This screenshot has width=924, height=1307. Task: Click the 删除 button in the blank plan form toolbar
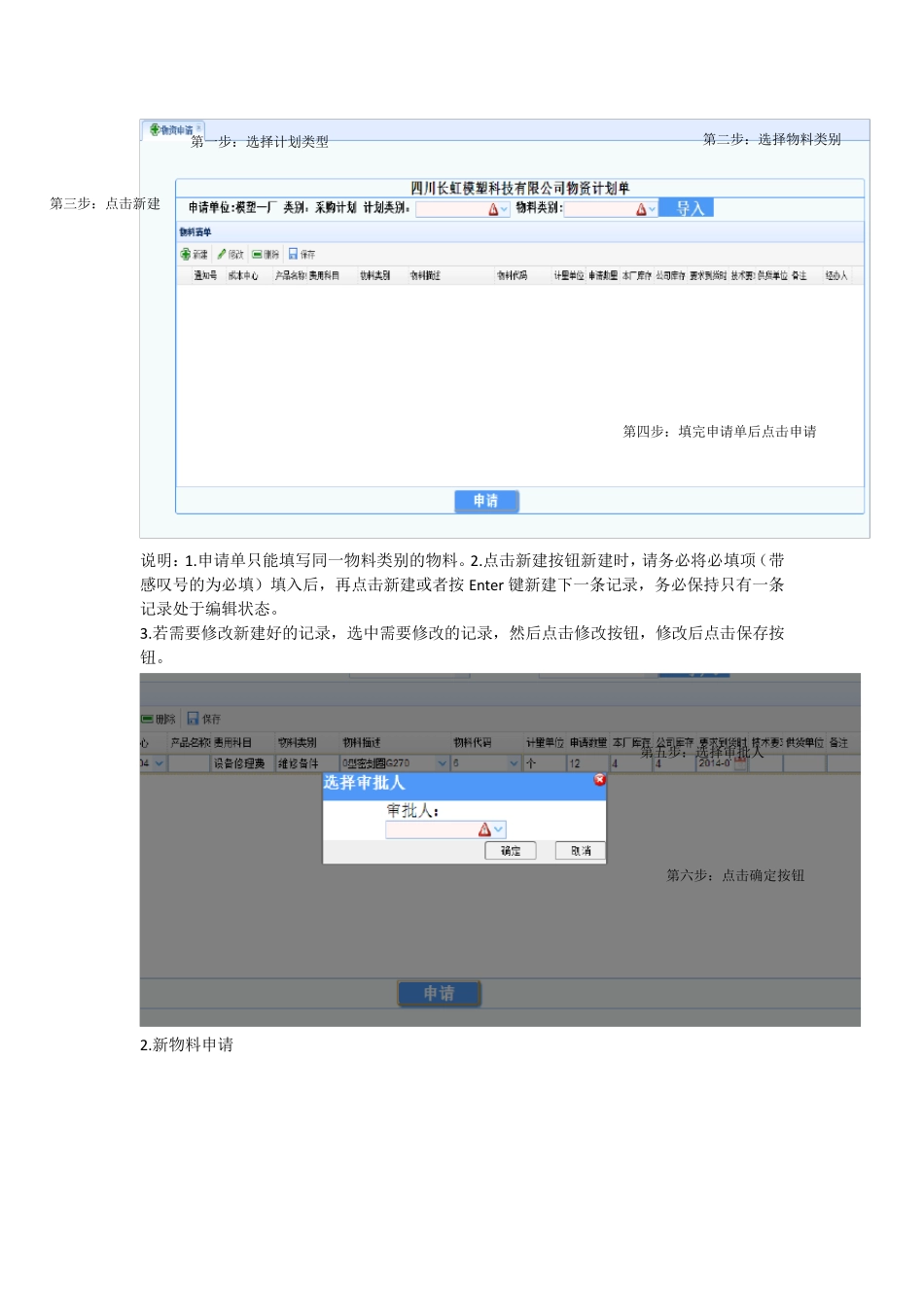click(x=266, y=254)
